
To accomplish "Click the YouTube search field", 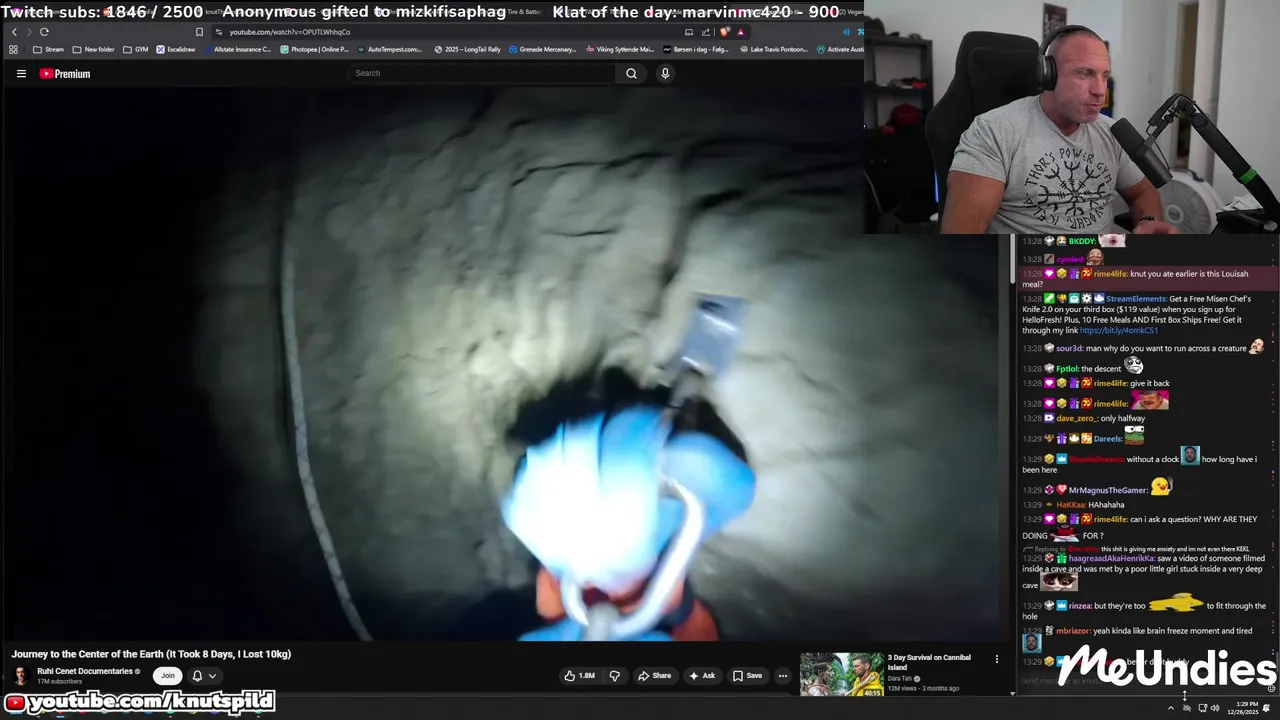I will (x=482, y=73).
